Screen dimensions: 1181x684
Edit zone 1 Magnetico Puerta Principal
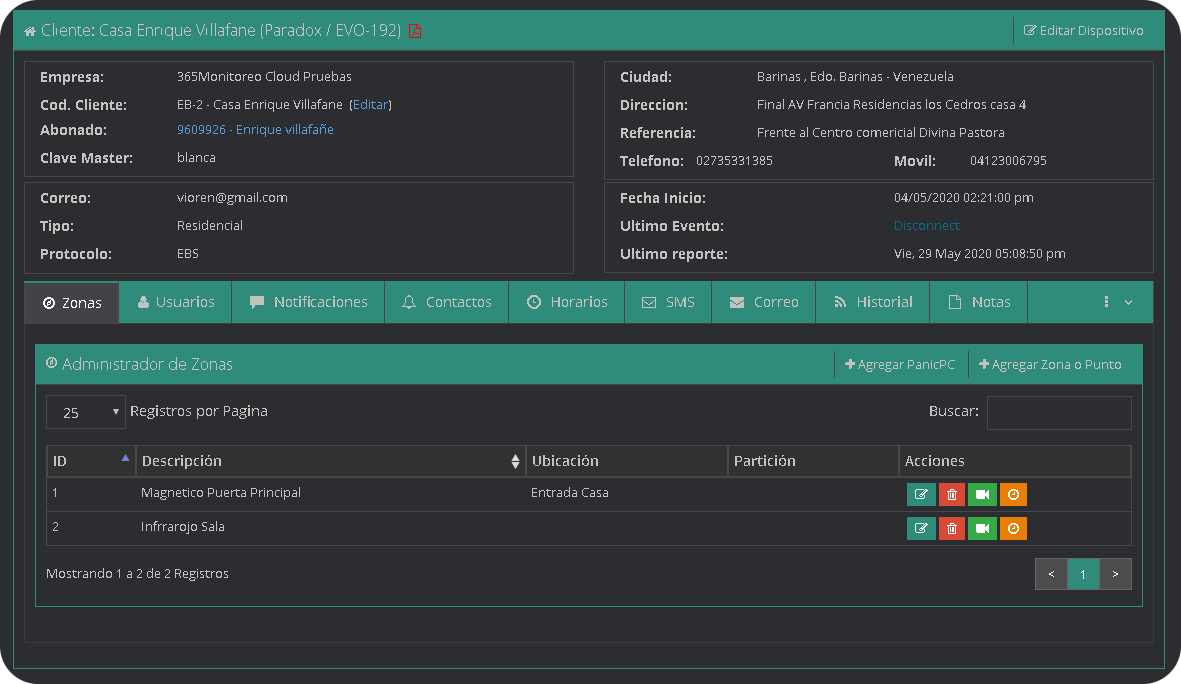[x=921, y=494]
